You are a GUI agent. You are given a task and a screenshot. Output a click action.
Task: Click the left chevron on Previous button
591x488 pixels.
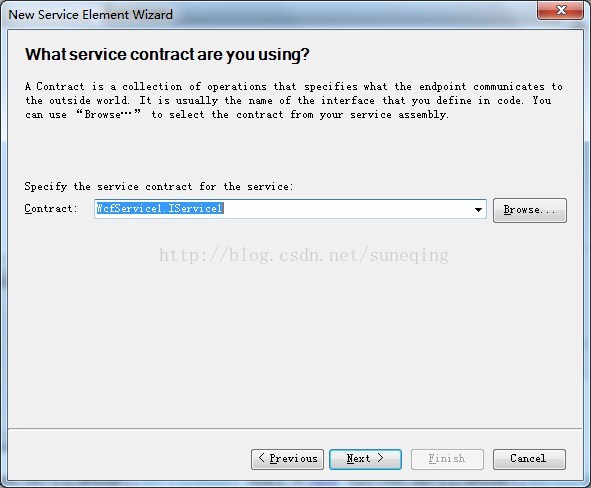(x=262, y=458)
